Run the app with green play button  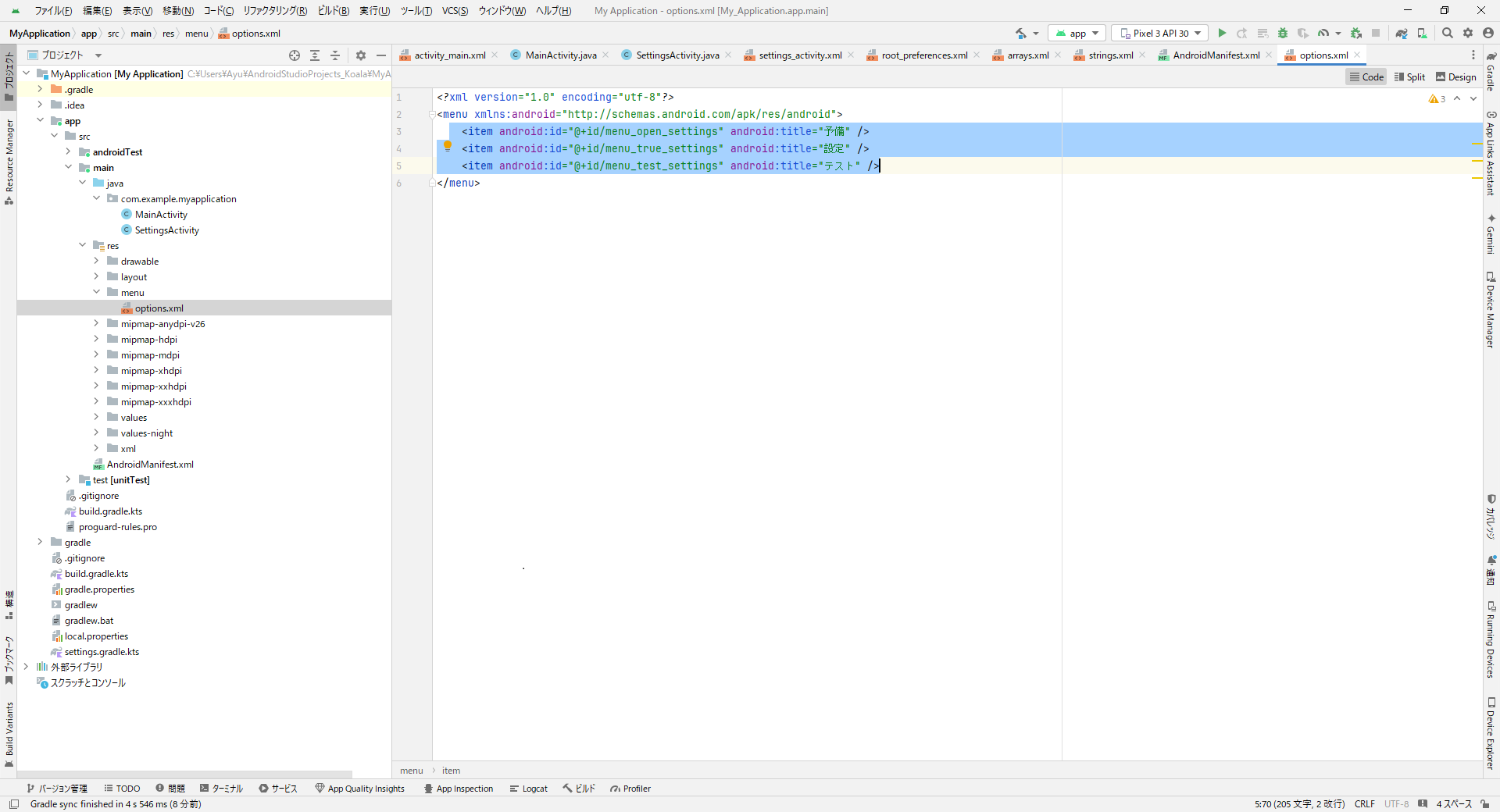(x=1222, y=33)
